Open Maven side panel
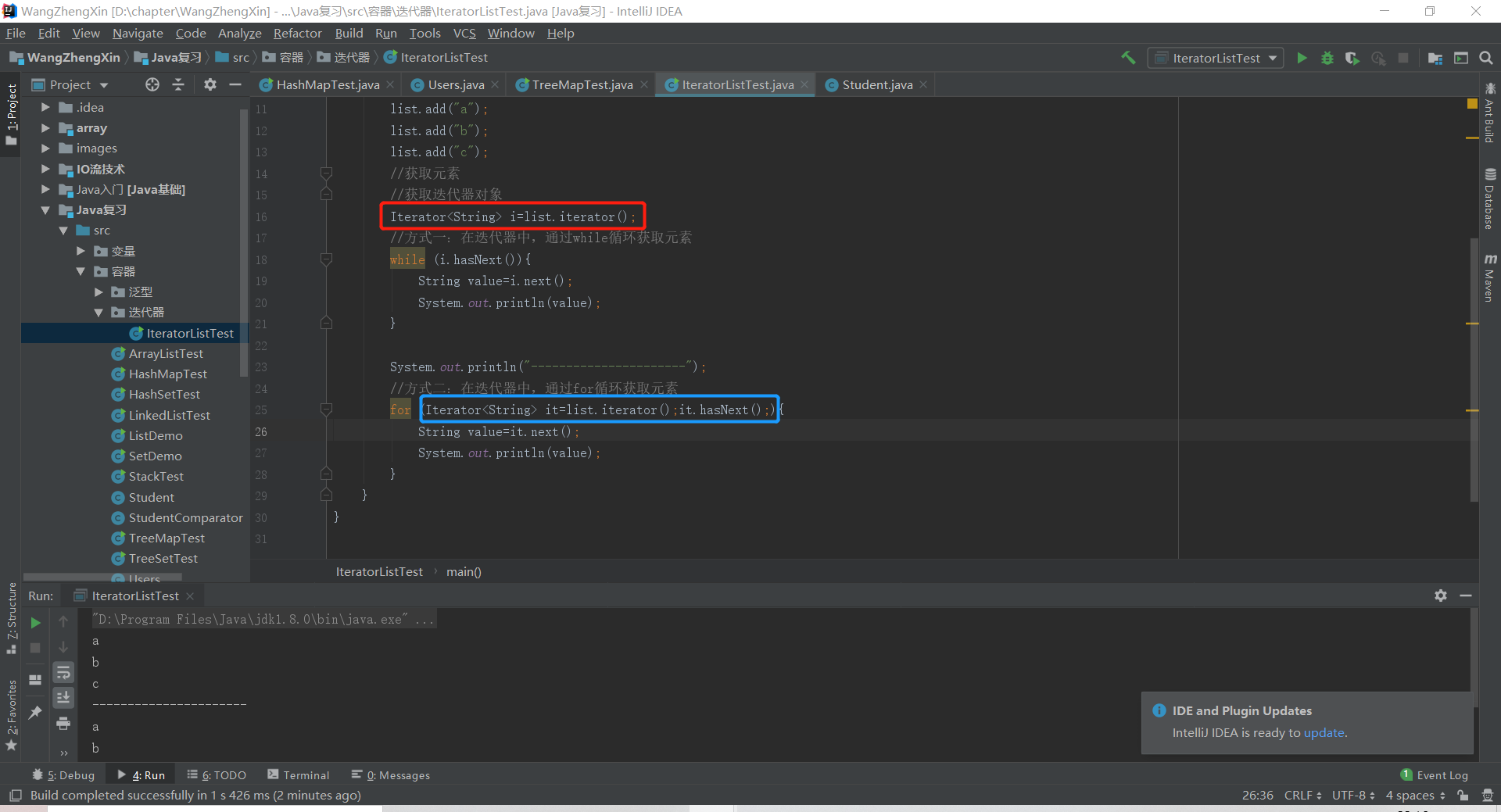The height and width of the screenshot is (812, 1501). [x=1489, y=277]
